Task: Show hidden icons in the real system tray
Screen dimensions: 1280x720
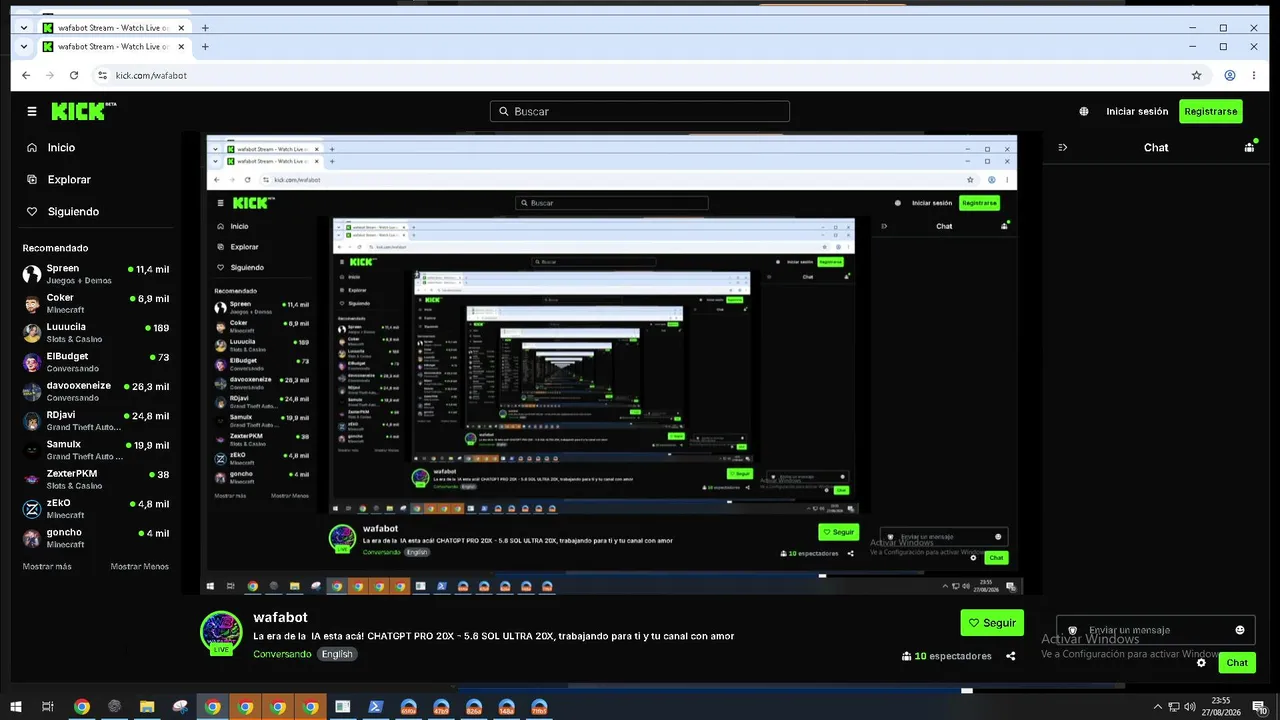Action: (1159, 707)
